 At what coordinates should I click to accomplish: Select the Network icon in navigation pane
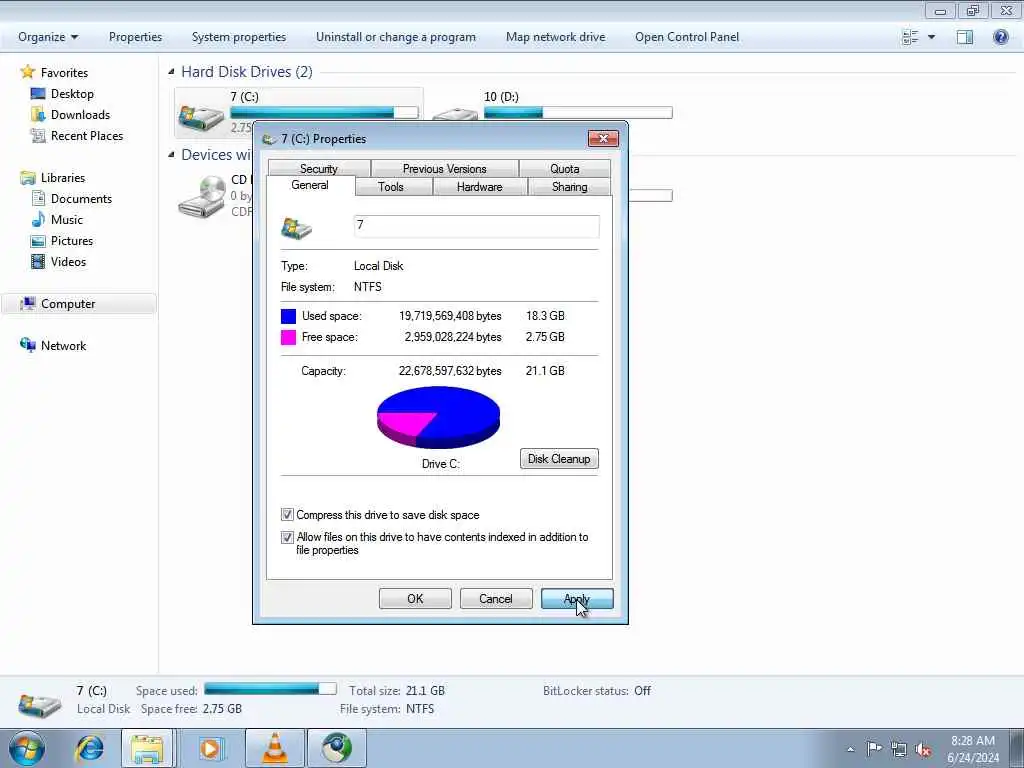click(27, 345)
